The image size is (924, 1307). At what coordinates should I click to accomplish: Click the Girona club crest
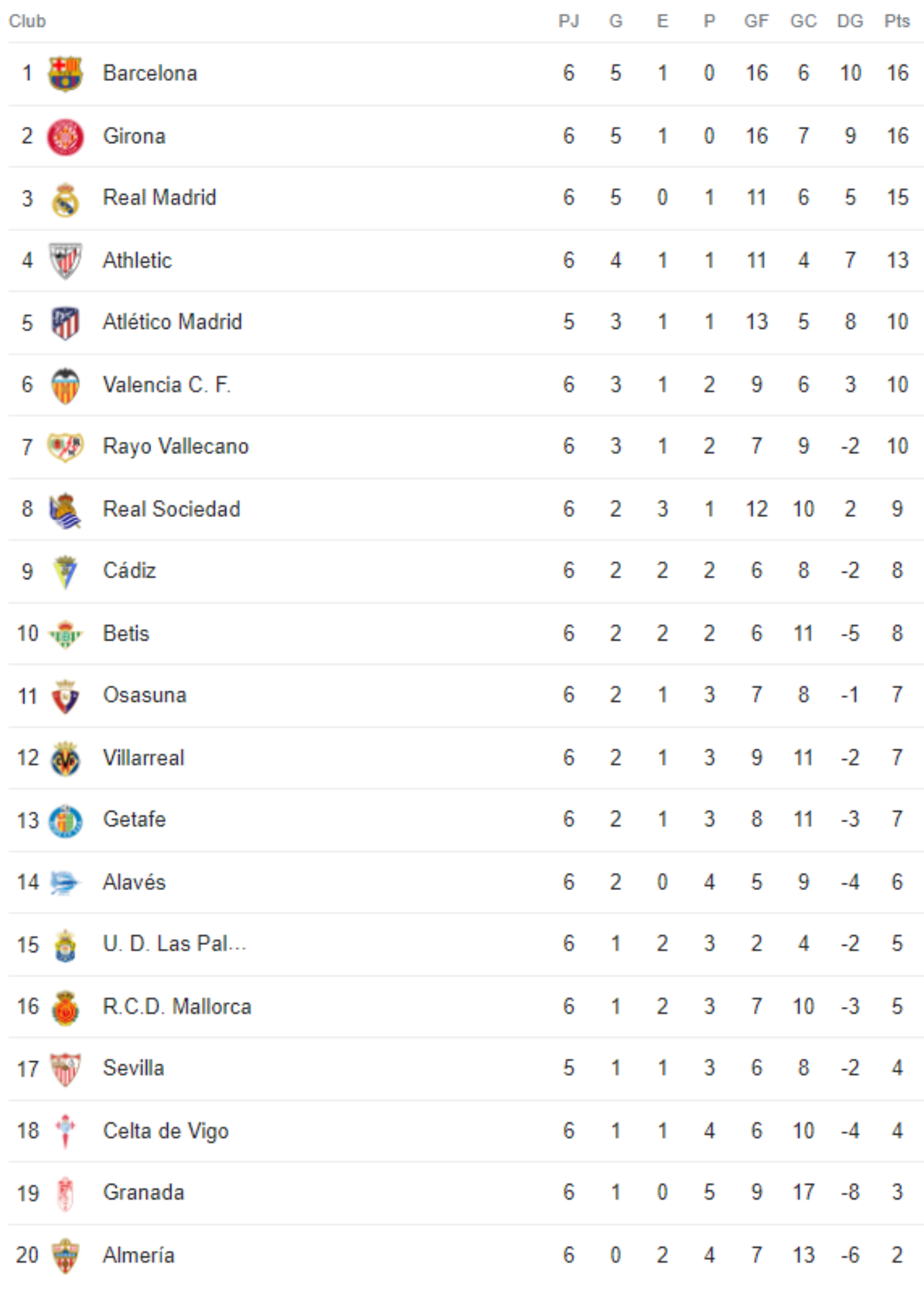65,137
